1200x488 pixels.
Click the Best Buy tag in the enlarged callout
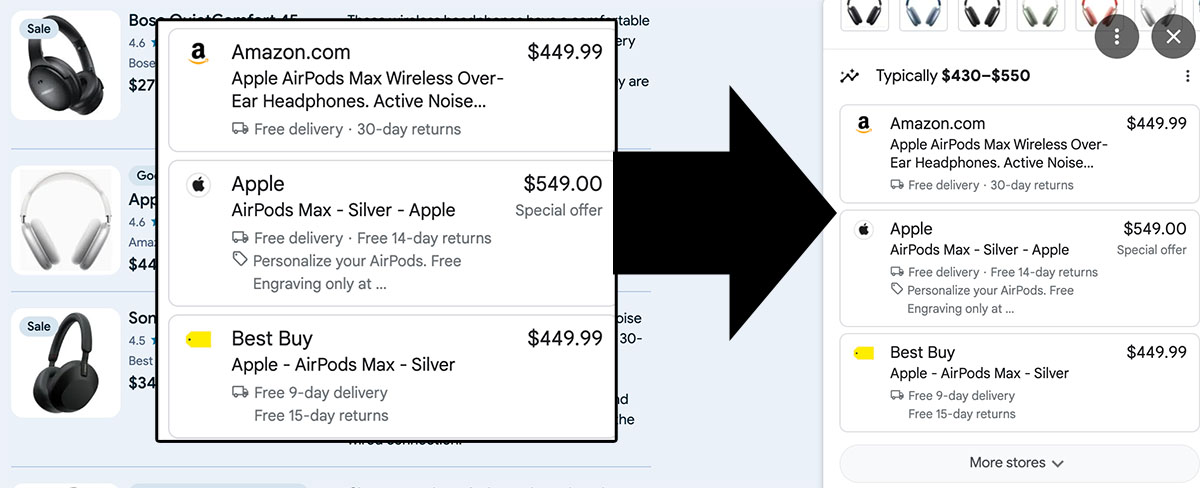pos(199,340)
